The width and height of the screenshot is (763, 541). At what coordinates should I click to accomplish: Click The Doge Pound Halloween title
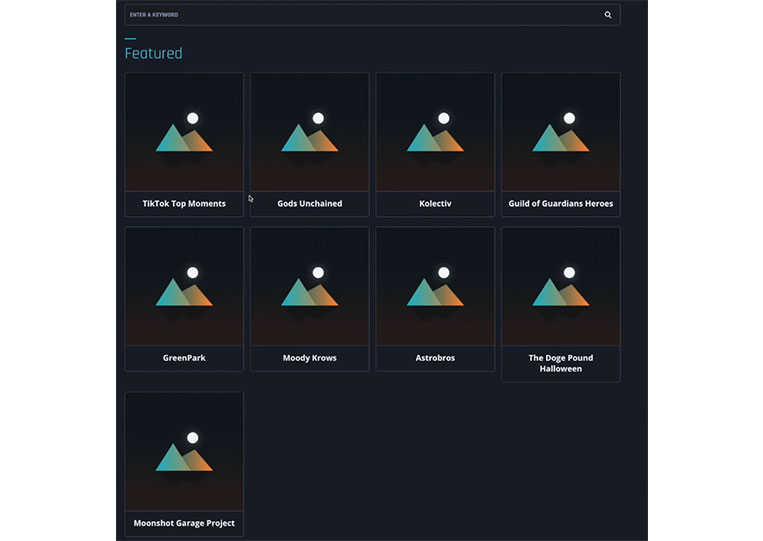[561, 363]
